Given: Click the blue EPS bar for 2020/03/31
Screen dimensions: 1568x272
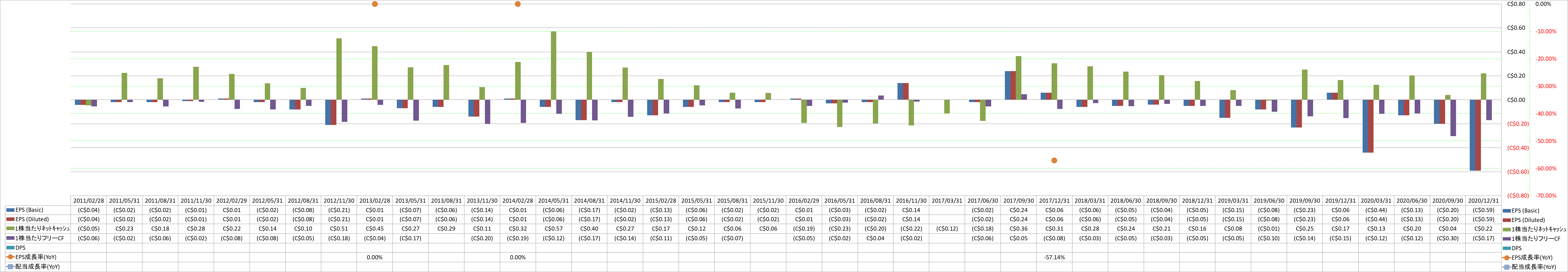Looking at the screenshot, I should tap(1365, 126).
